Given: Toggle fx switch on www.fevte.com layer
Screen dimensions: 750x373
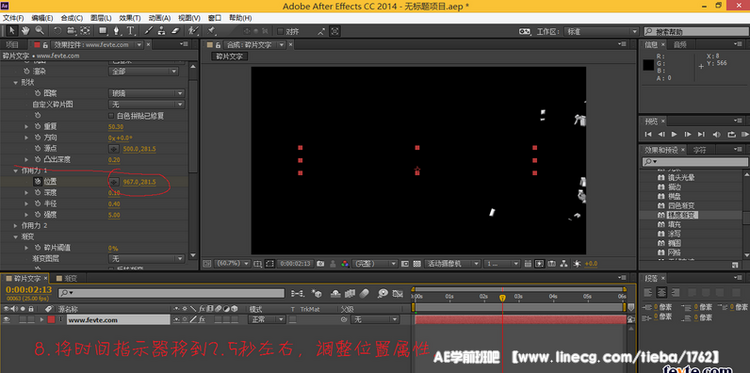Looking at the screenshot, I should pos(202,319).
